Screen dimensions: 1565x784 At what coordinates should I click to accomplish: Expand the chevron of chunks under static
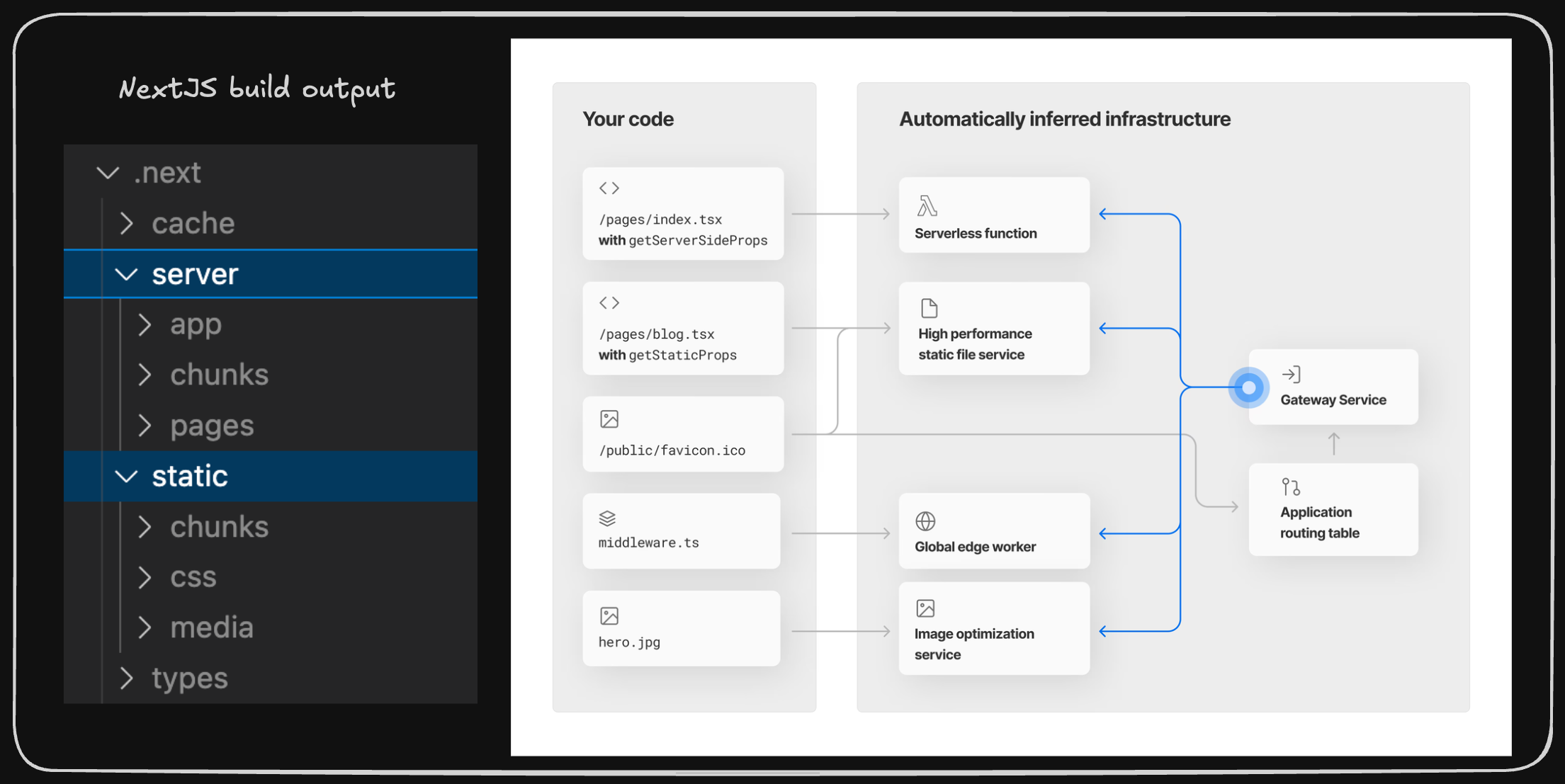tap(145, 527)
